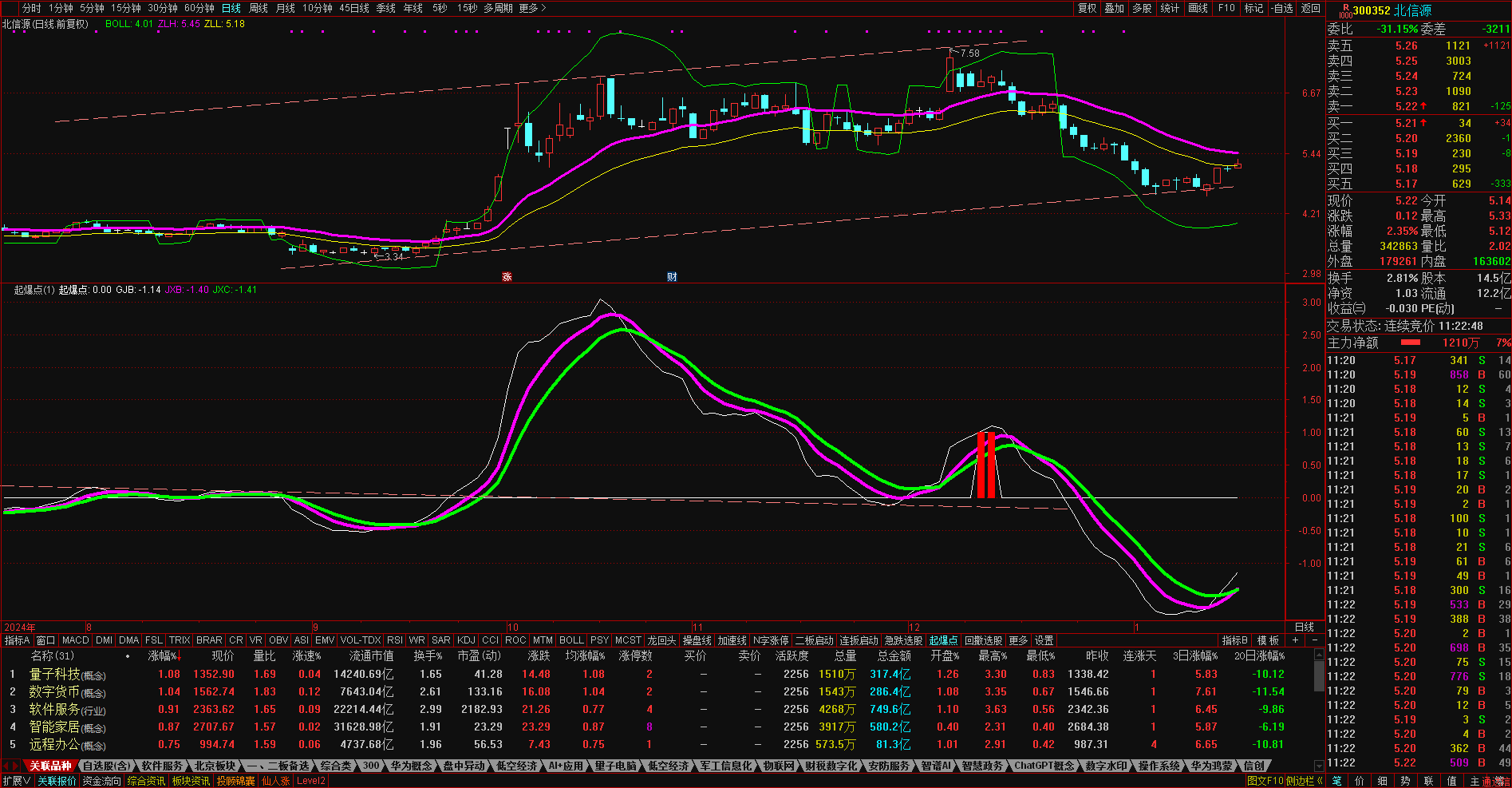Open the 数字货币 sector row
Viewport: 1512px width, 788px height.
660,692
